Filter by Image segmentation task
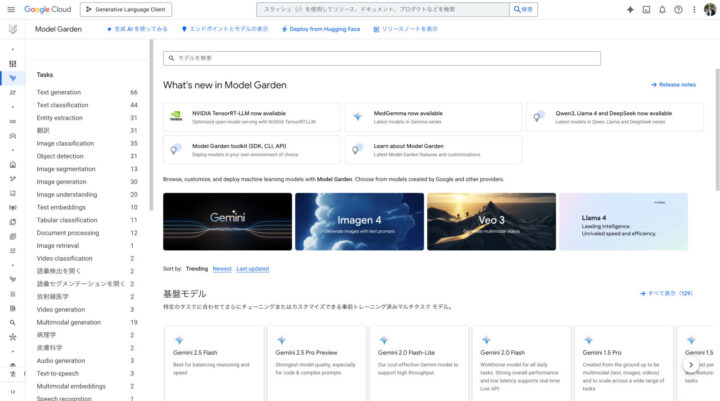 click(x=87, y=169)
